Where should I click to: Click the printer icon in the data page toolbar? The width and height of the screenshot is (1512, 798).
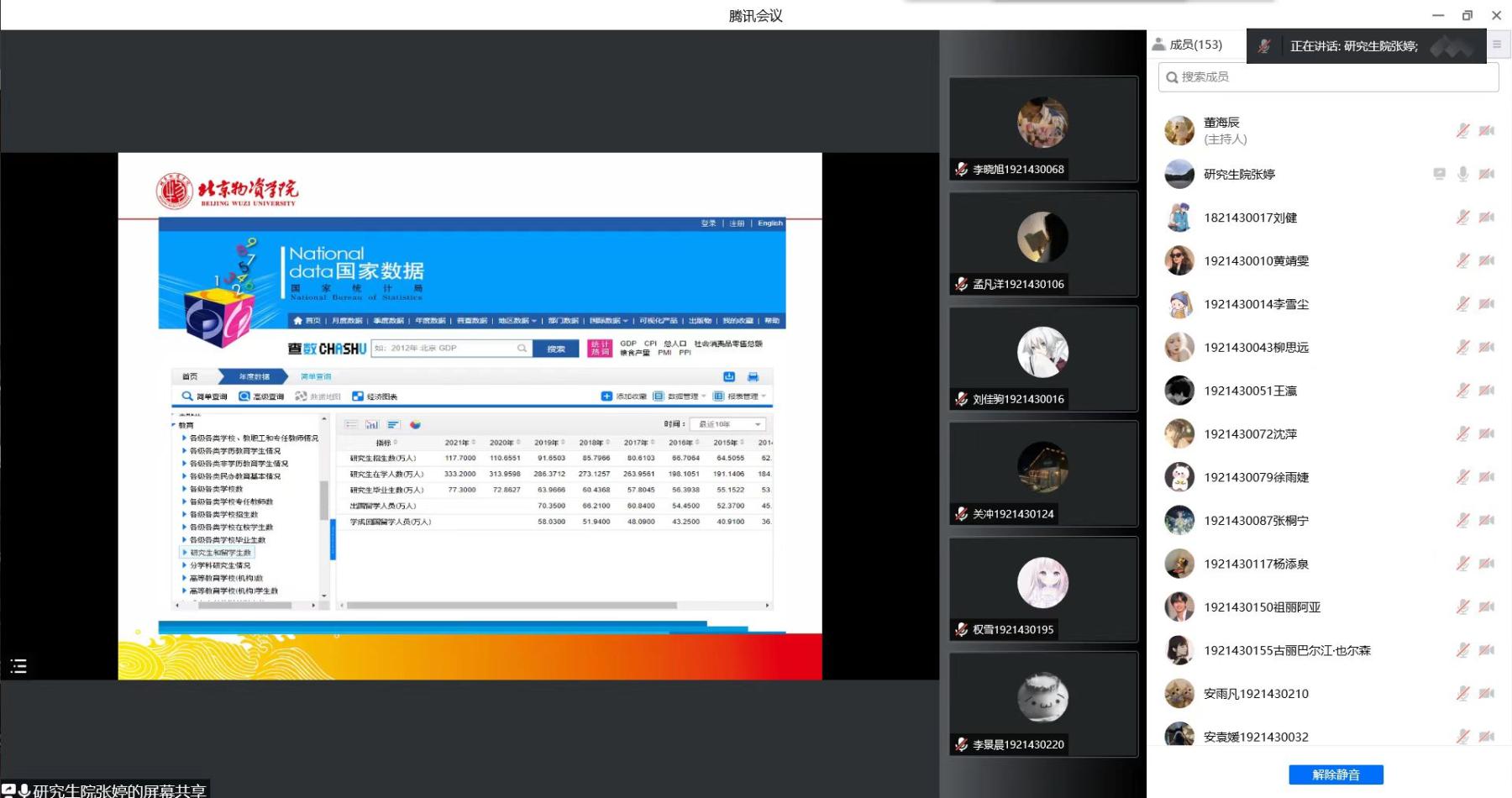coord(753,377)
